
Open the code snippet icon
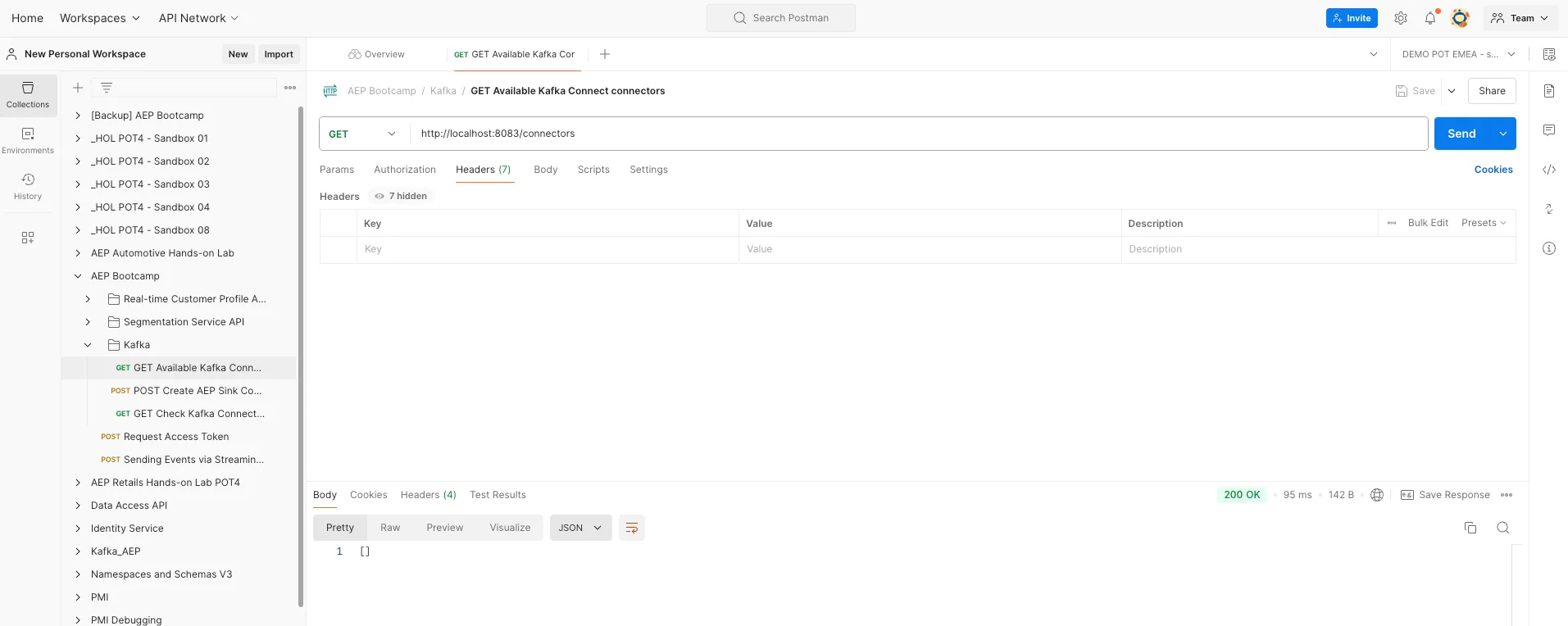click(x=1549, y=170)
